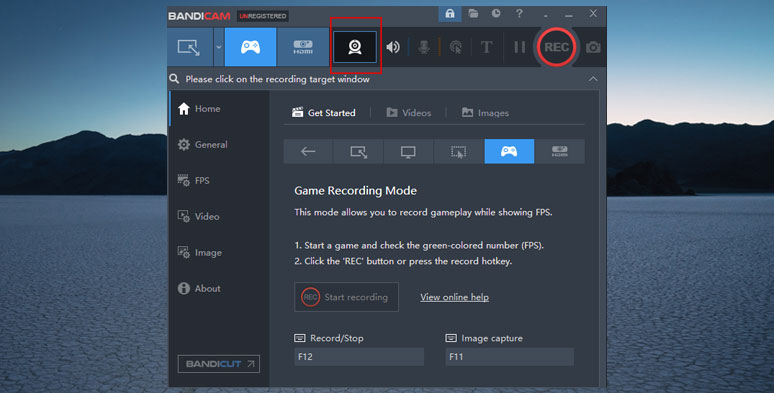The image size is (774, 393).
Task: Click the UNREGISTERED badge
Action: [x=263, y=16]
